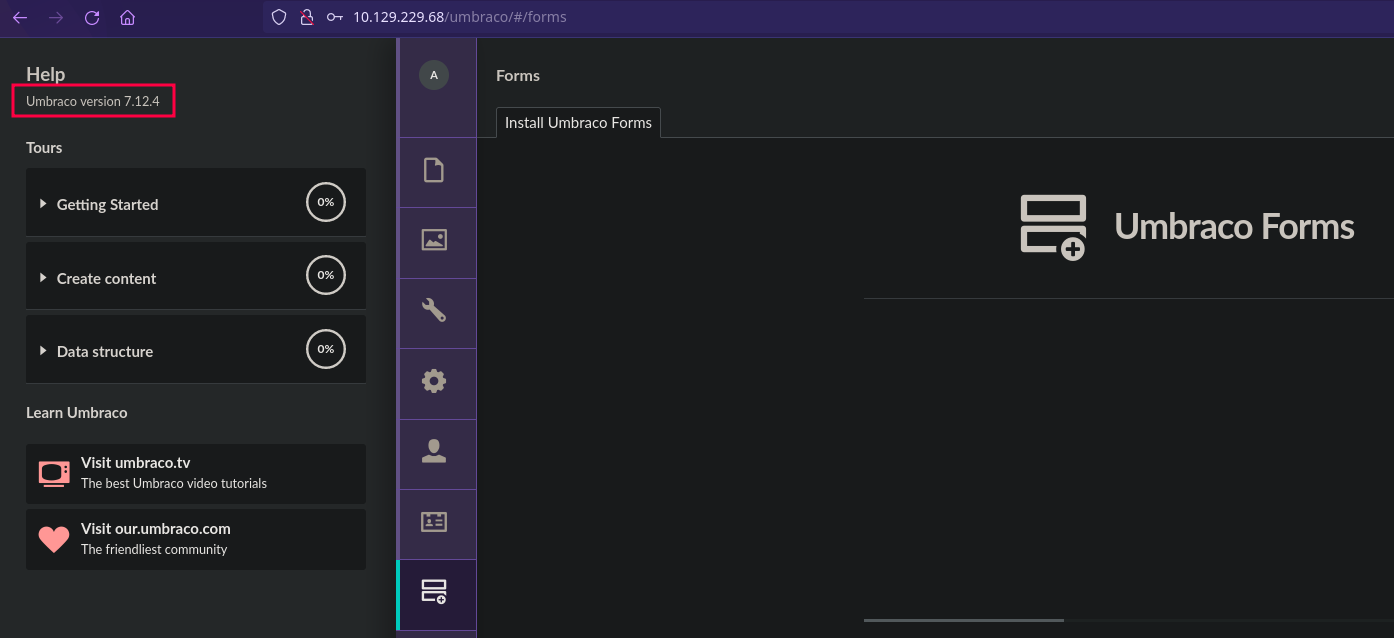Select the Forms section icon in sidebar
The width and height of the screenshot is (1394, 638).
tap(434, 591)
